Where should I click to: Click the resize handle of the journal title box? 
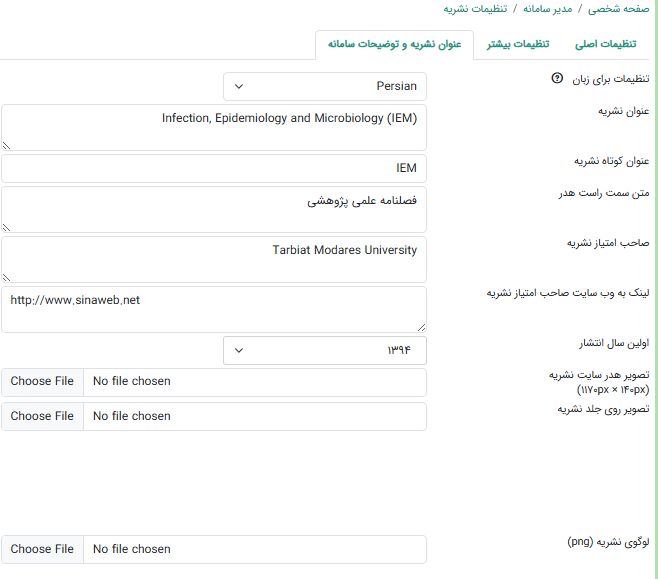pyautogui.click(x=7, y=145)
